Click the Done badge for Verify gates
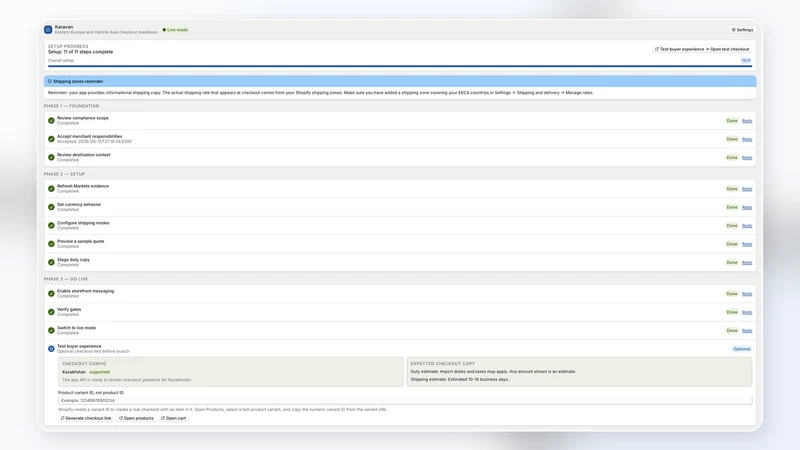 [732, 312]
